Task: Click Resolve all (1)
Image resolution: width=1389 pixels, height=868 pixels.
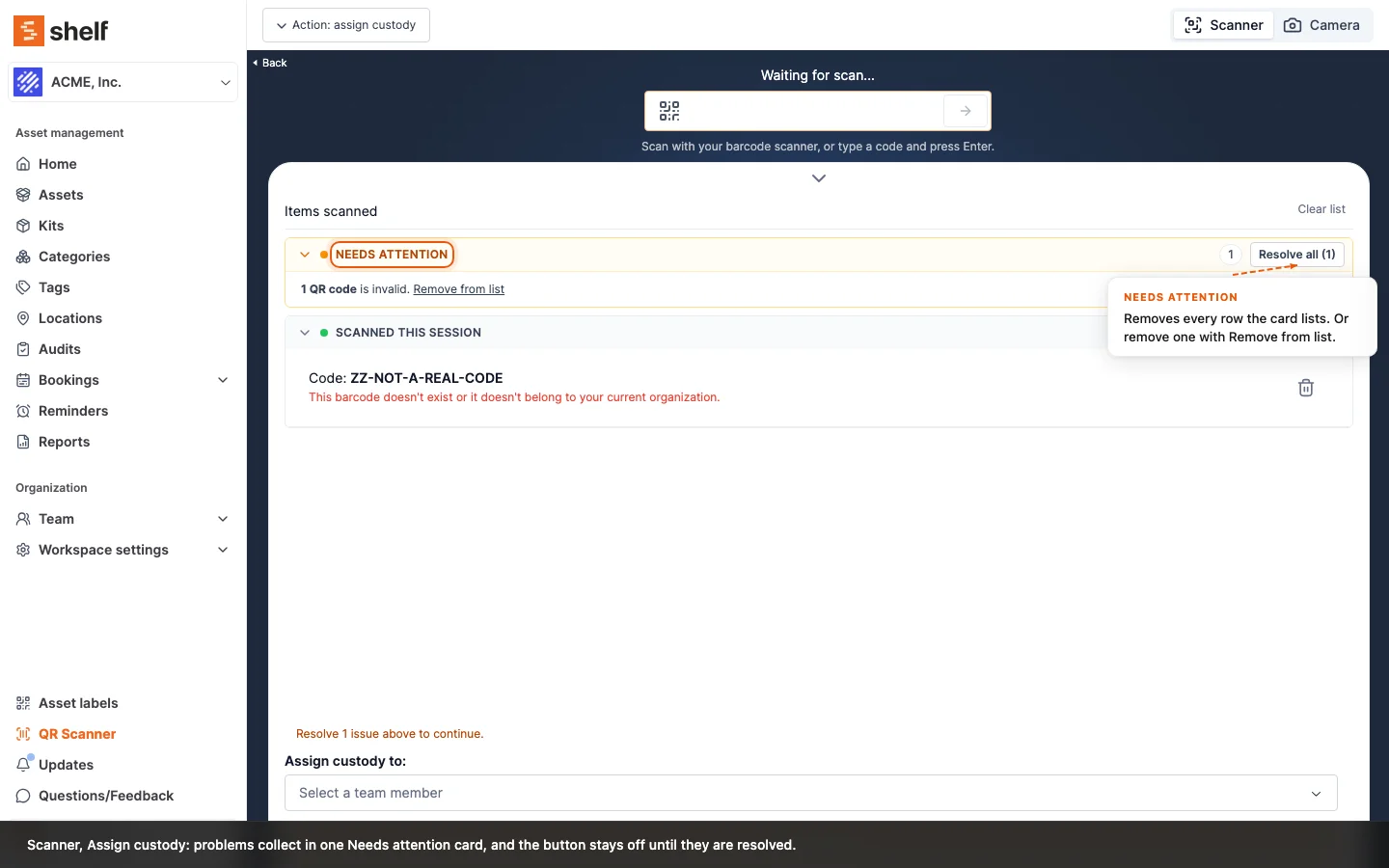Action: click(x=1297, y=255)
